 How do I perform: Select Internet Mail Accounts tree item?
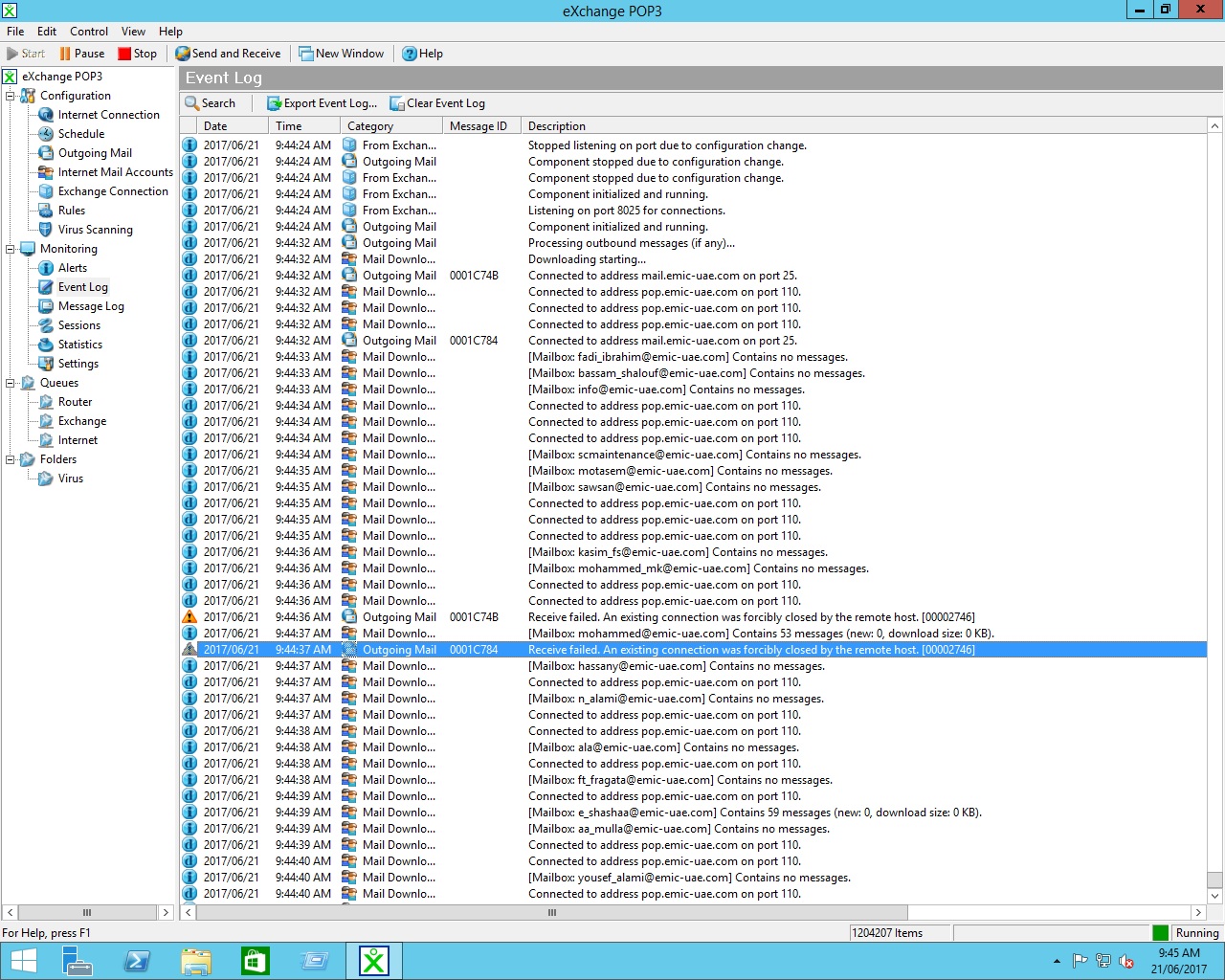pyautogui.click(x=115, y=172)
